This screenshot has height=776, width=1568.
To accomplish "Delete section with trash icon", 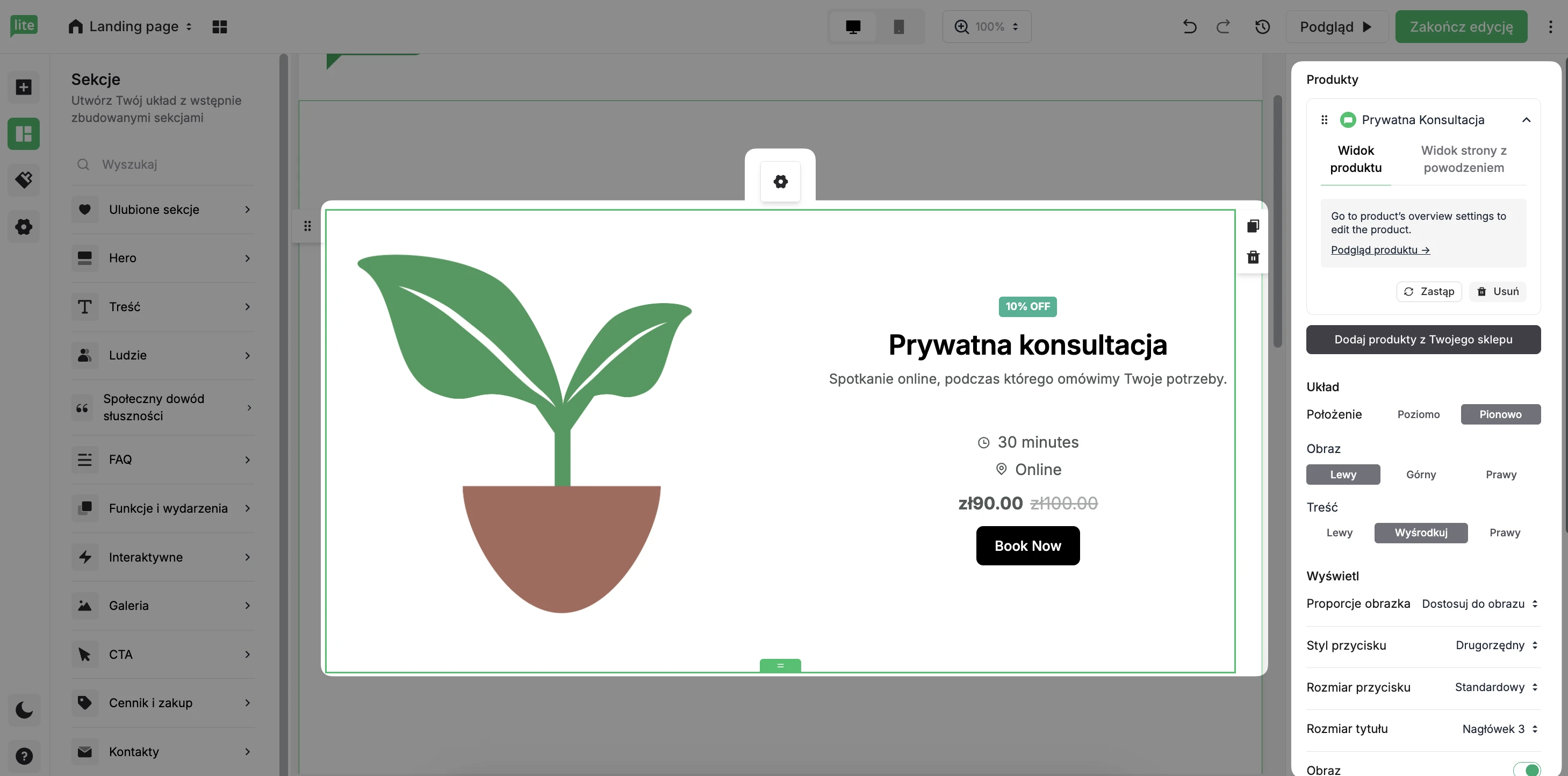I will tap(1253, 257).
